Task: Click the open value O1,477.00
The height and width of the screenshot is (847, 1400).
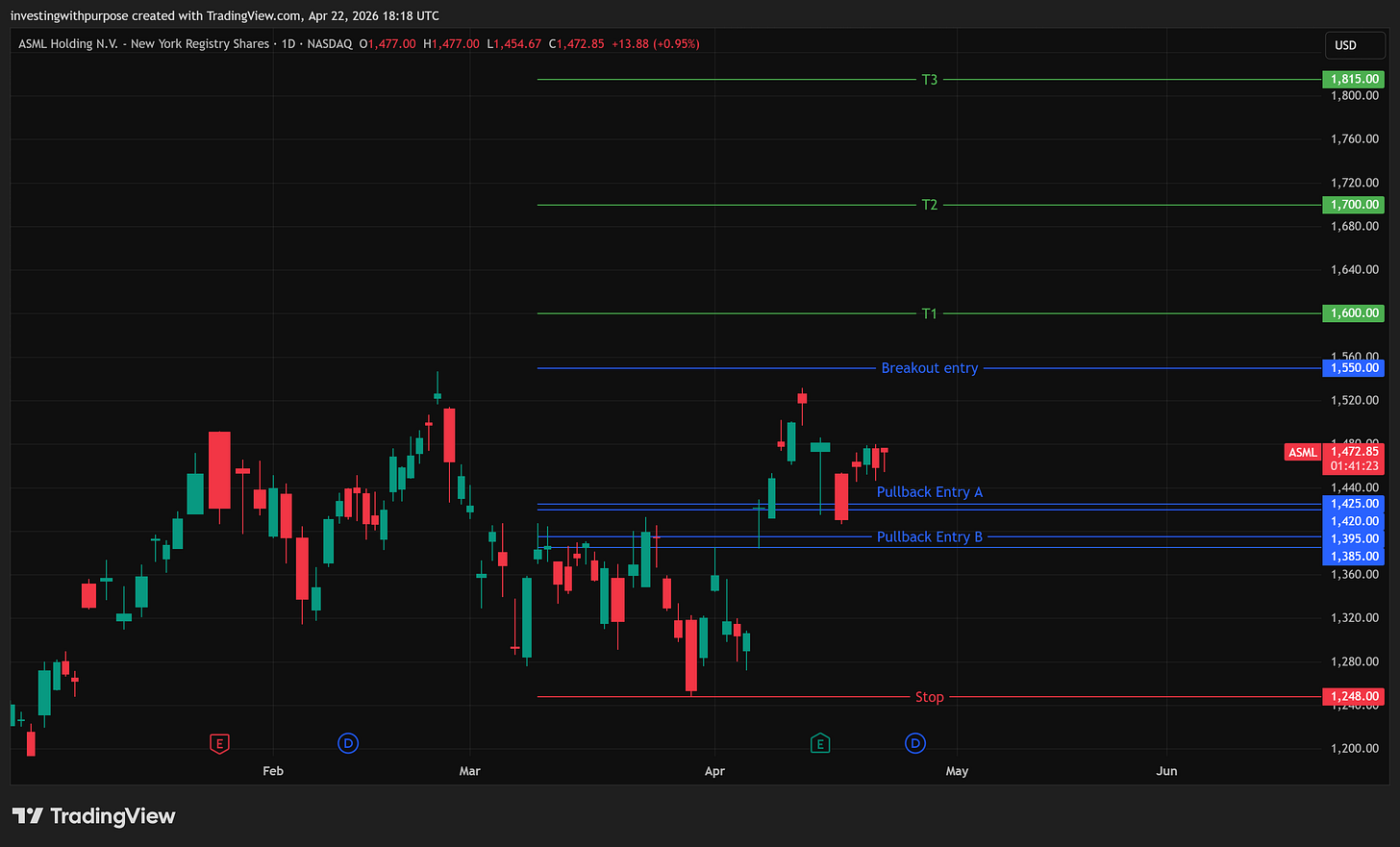Action: pyautogui.click(x=387, y=44)
